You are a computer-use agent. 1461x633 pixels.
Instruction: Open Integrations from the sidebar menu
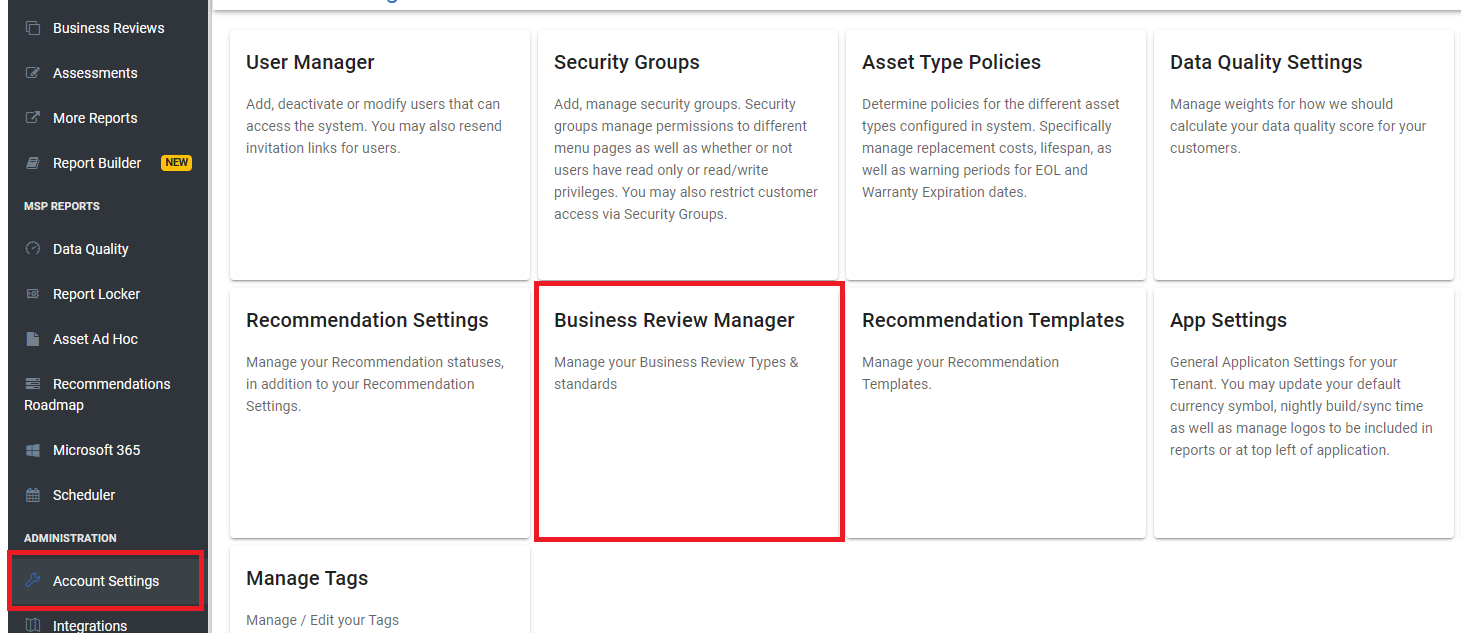(90, 625)
